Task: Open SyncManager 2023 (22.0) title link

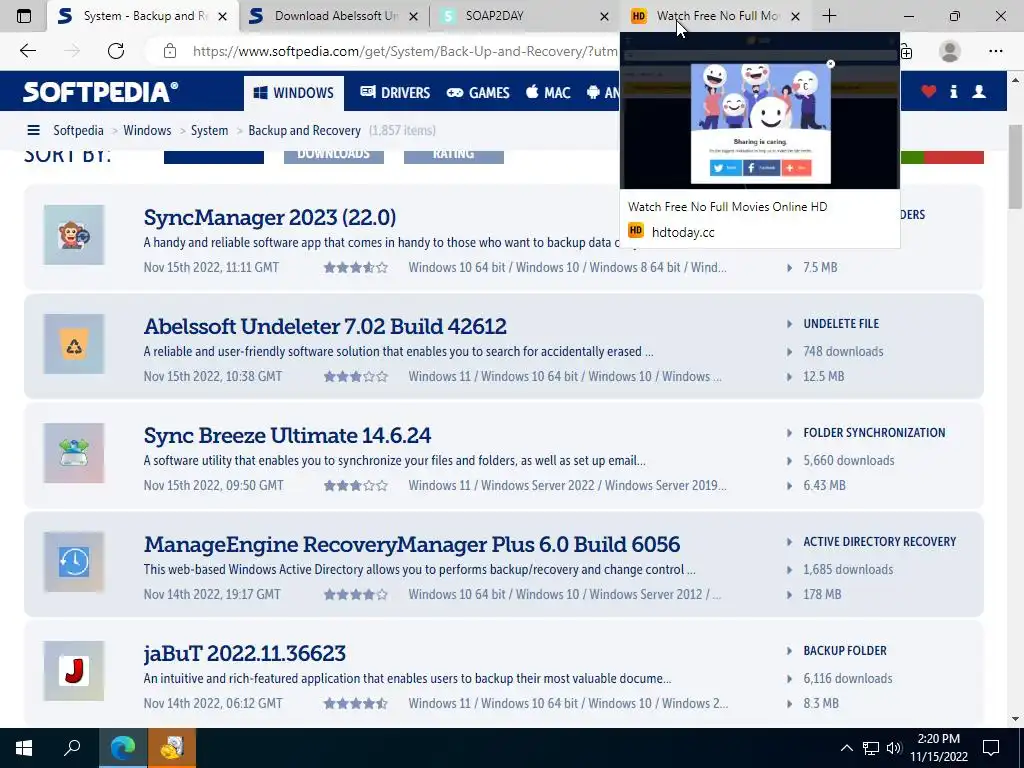Action: [x=270, y=217]
